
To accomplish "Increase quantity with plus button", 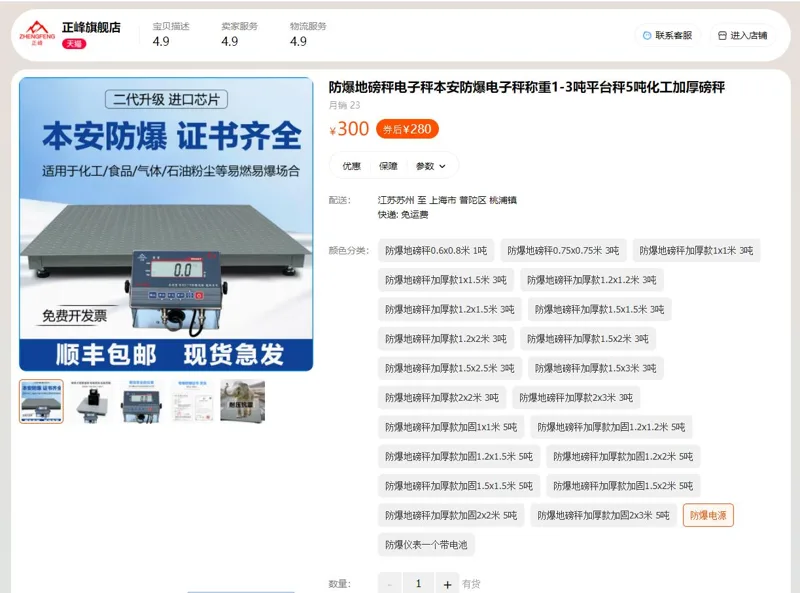I will [x=447, y=584].
